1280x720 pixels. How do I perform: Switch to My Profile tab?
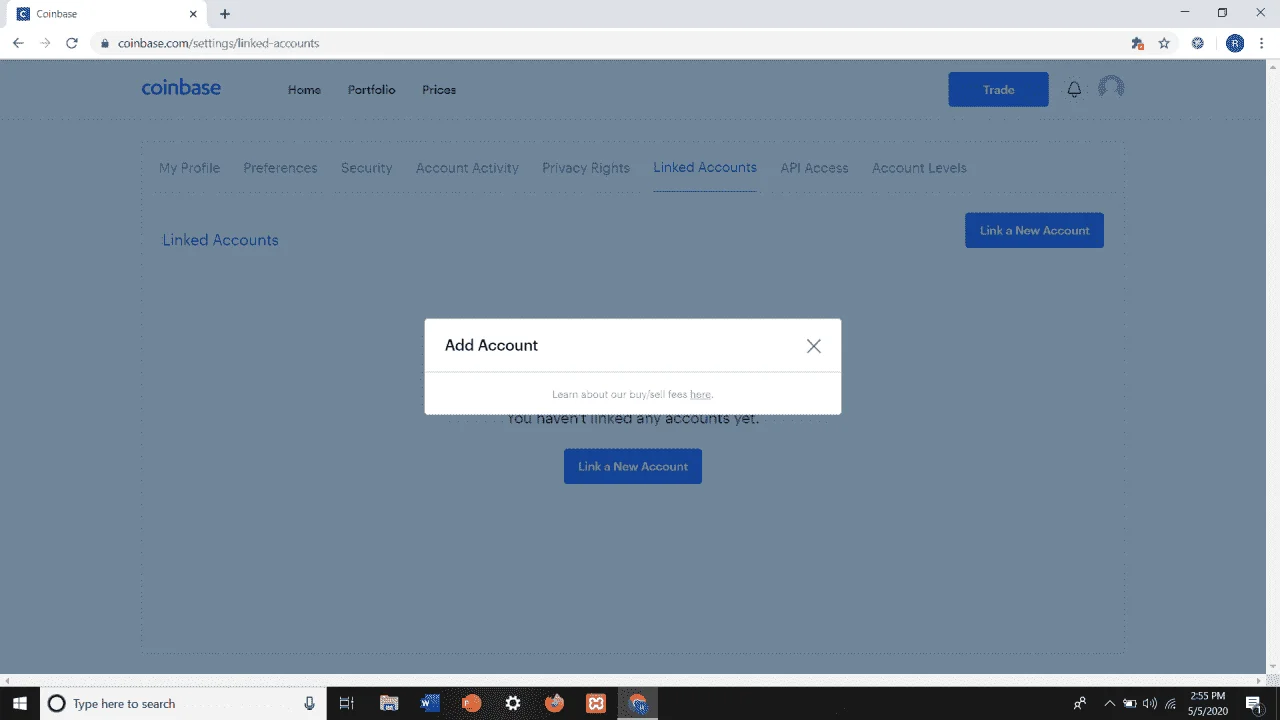(189, 168)
